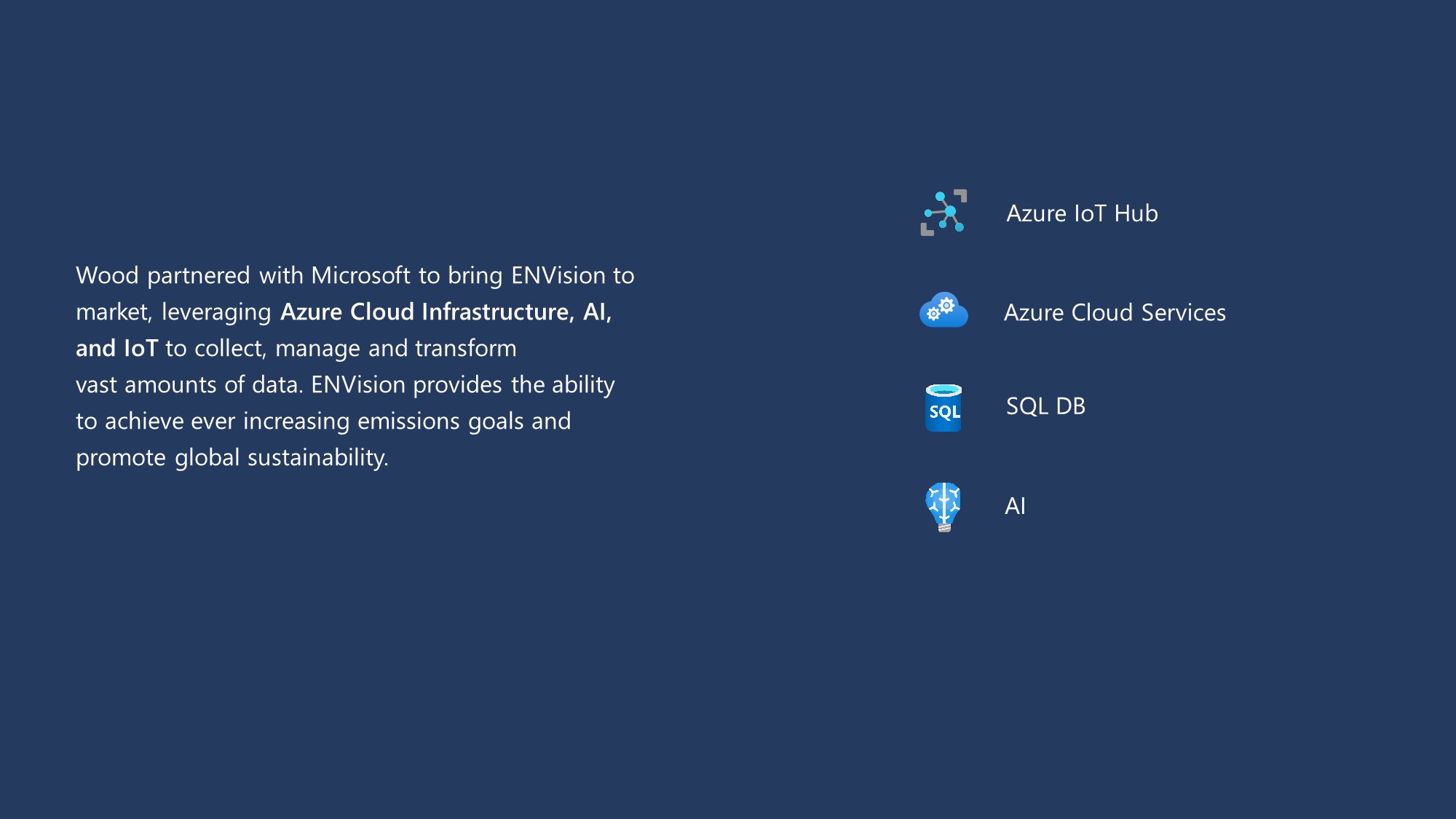The width and height of the screenshot is (1456, 819).
Task: Click "ENVision" in the paragraph's first line
Action: coord(558,275)
